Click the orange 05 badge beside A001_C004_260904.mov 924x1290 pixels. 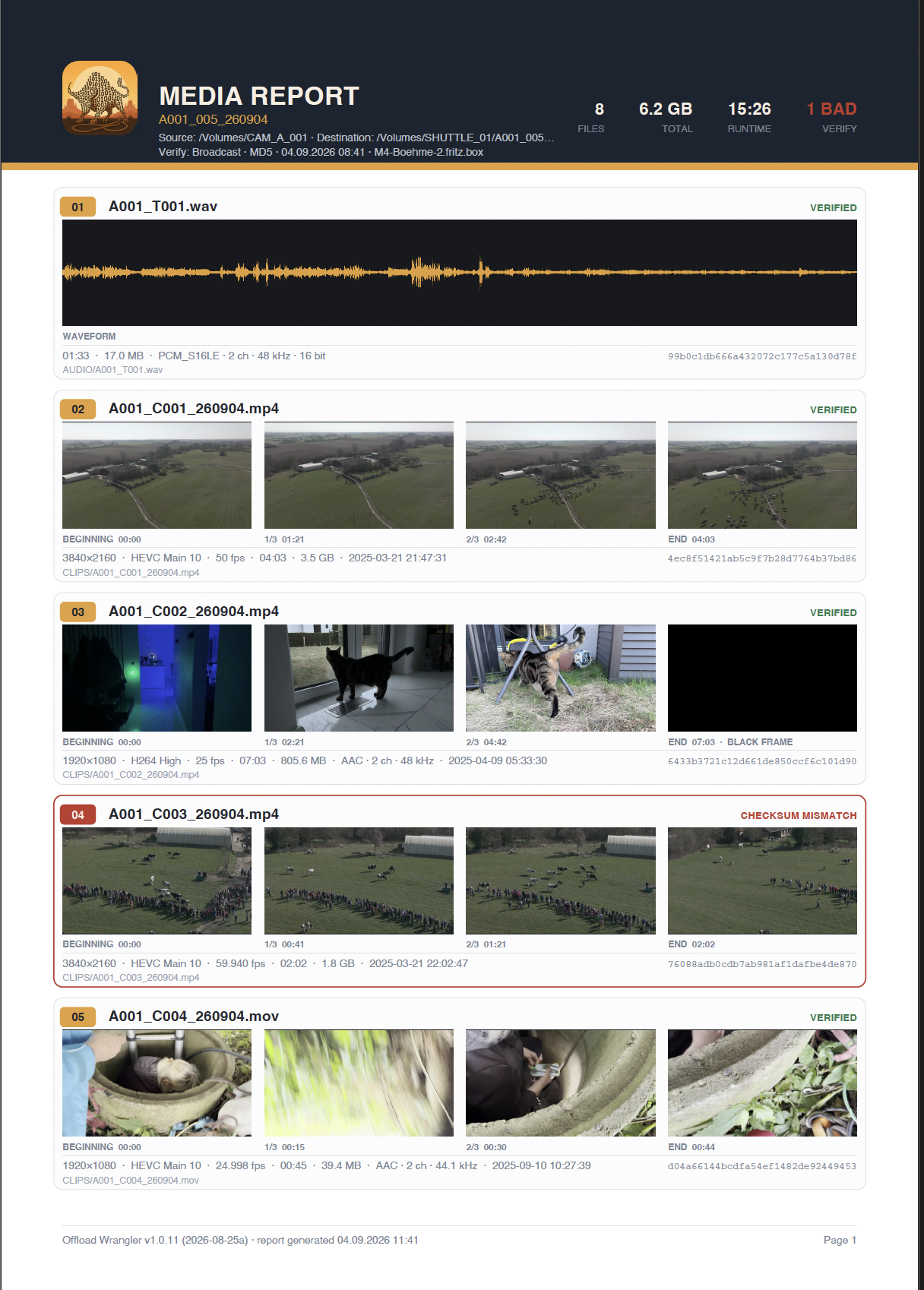pyautogui.click(x=78, y=1017)
